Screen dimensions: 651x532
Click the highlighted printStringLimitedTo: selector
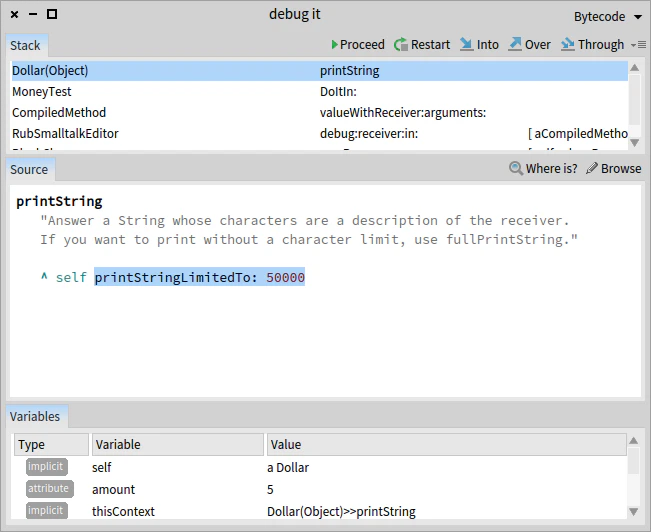(176, 277)
